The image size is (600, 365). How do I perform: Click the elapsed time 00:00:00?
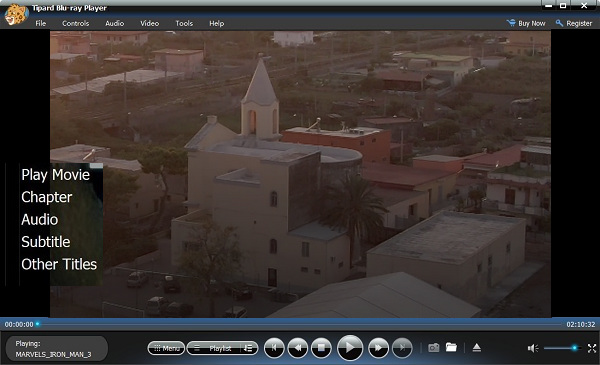click(x=19, y=324)
